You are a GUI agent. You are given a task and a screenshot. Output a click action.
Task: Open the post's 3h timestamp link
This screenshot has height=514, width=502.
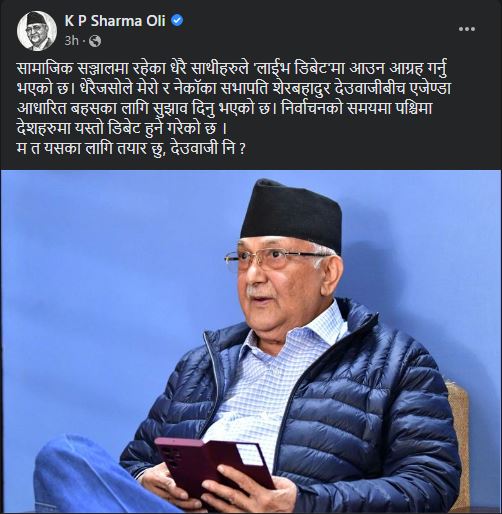[x=72, y=41]
